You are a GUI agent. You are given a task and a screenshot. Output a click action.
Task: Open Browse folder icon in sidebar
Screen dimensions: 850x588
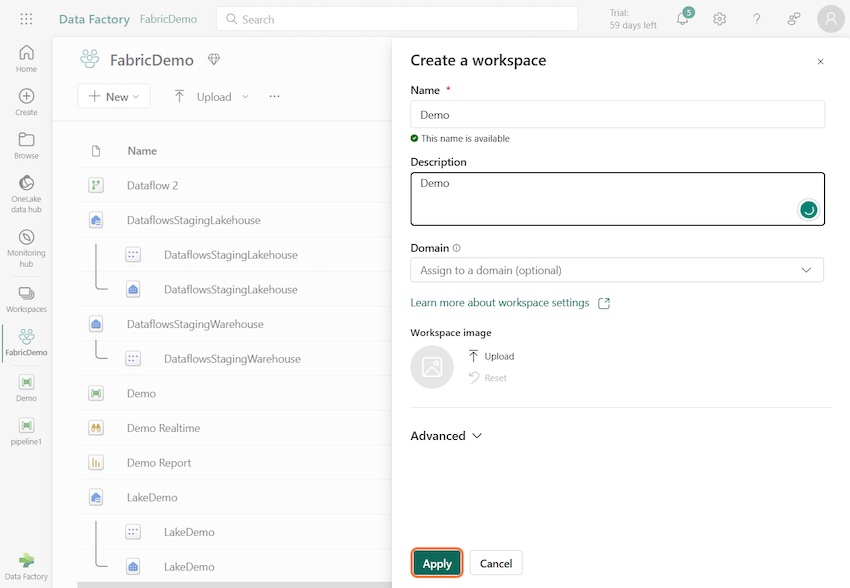pos(26,145)
